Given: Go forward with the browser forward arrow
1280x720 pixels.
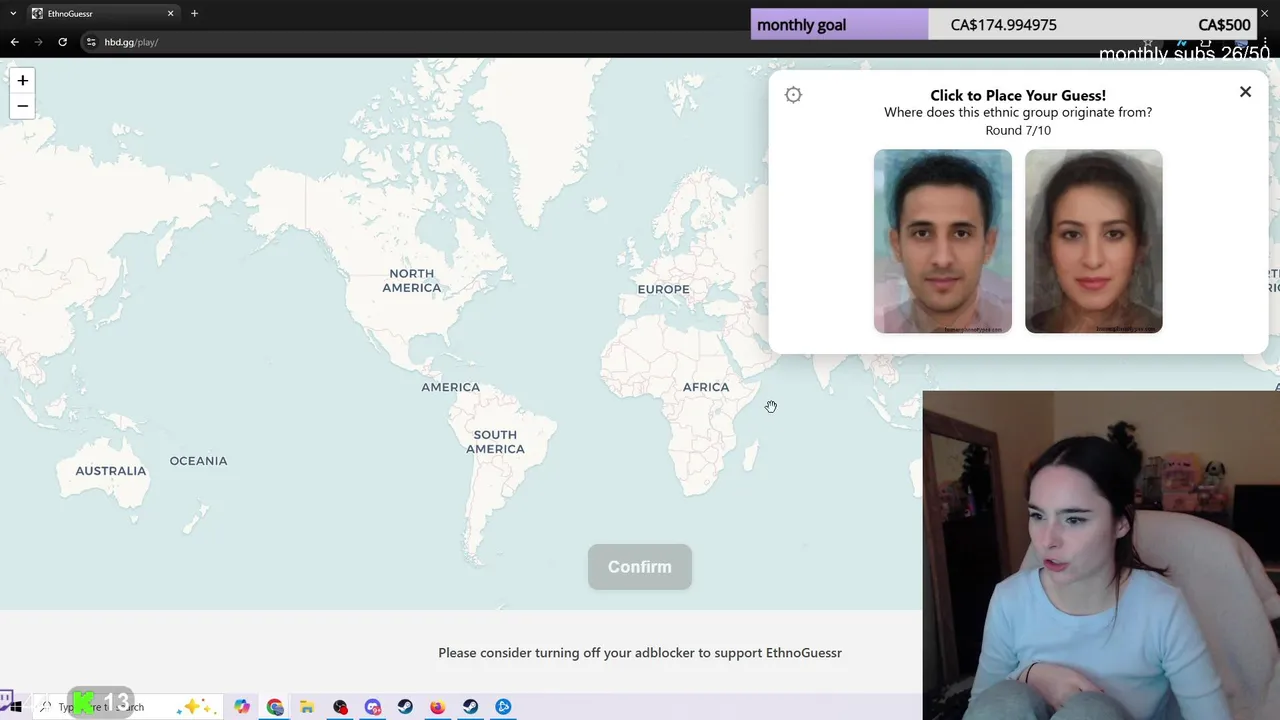Looking at the screenshot, I should 38,42.
